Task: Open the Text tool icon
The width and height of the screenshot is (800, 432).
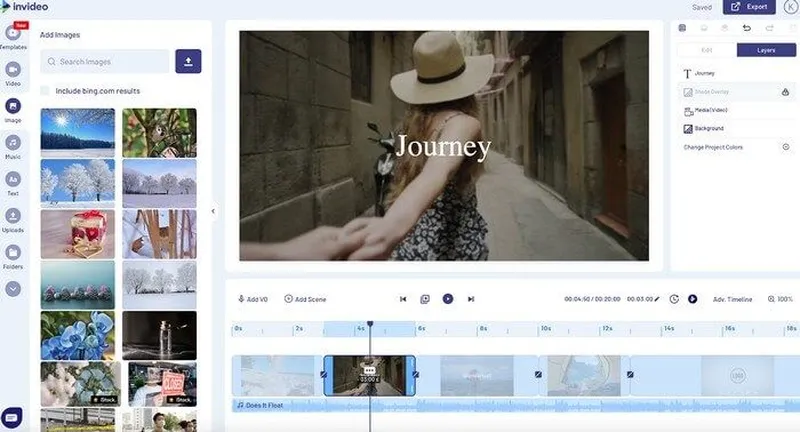Action: click(13, 180)
